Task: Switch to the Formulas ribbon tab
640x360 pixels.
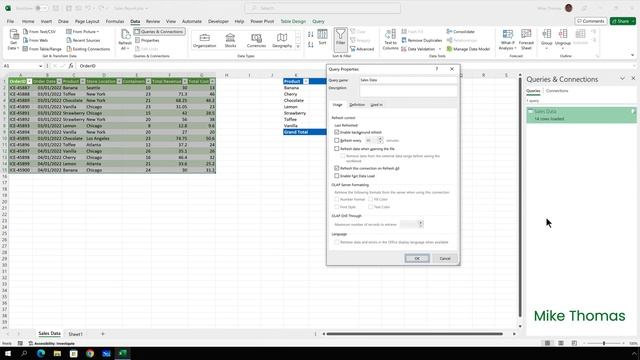Action: (115, 21)
